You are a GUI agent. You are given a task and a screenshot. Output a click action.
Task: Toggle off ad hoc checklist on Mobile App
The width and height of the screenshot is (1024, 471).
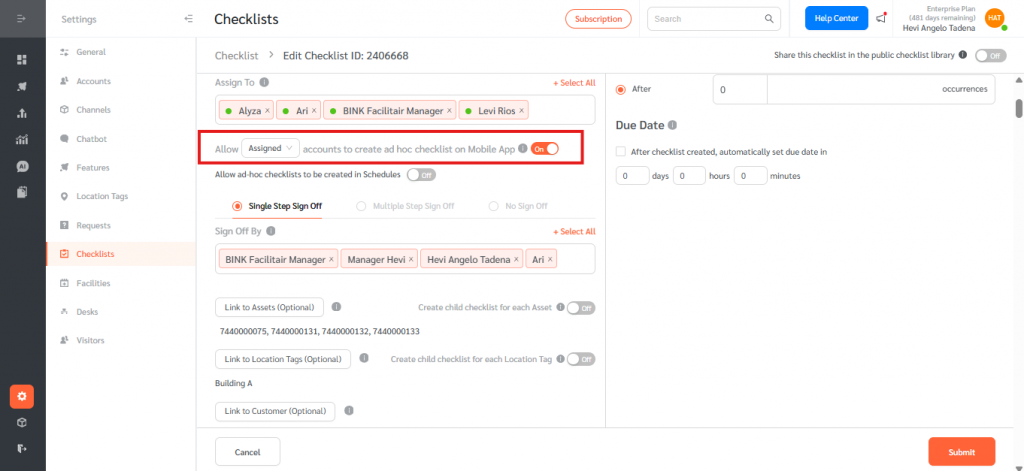(x=544, y=148)
